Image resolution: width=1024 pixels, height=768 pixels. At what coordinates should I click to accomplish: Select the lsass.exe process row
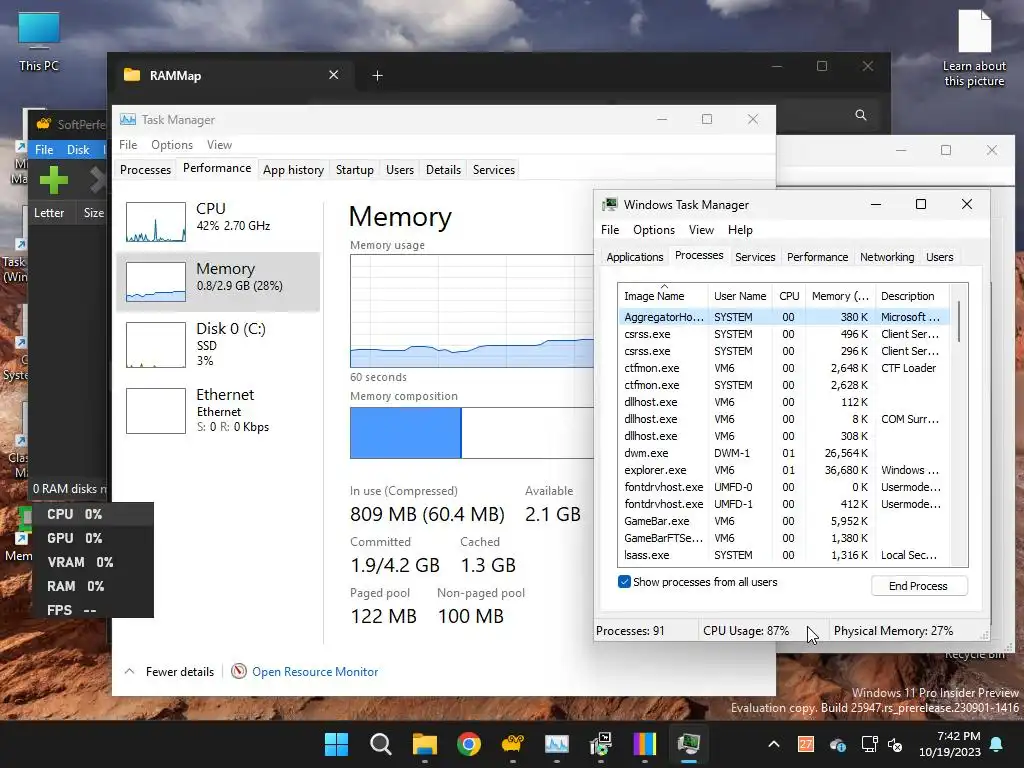(782, 555)
